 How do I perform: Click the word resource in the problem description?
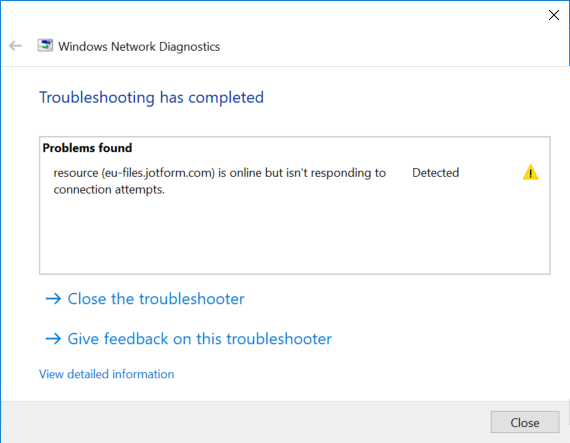coord(76,173)
